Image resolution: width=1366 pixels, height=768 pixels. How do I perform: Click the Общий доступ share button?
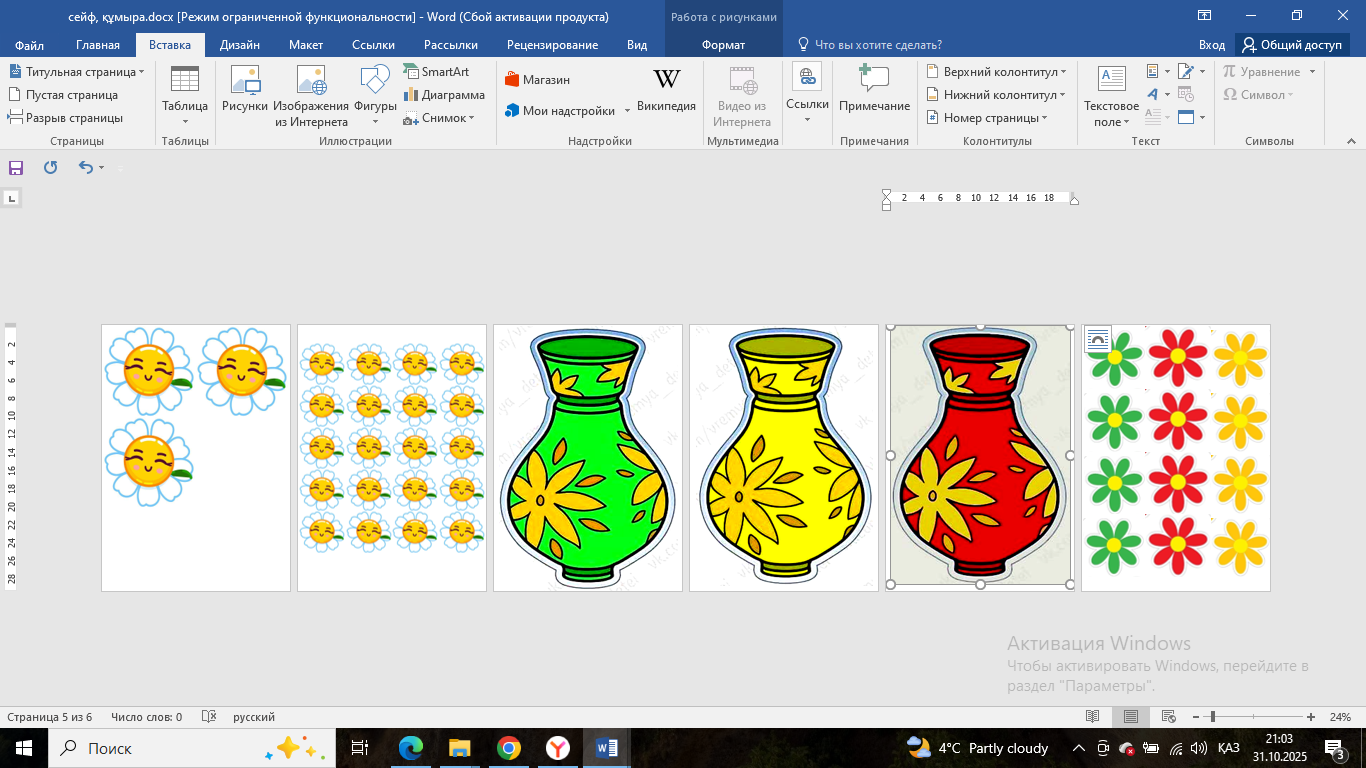point(1292,45)
